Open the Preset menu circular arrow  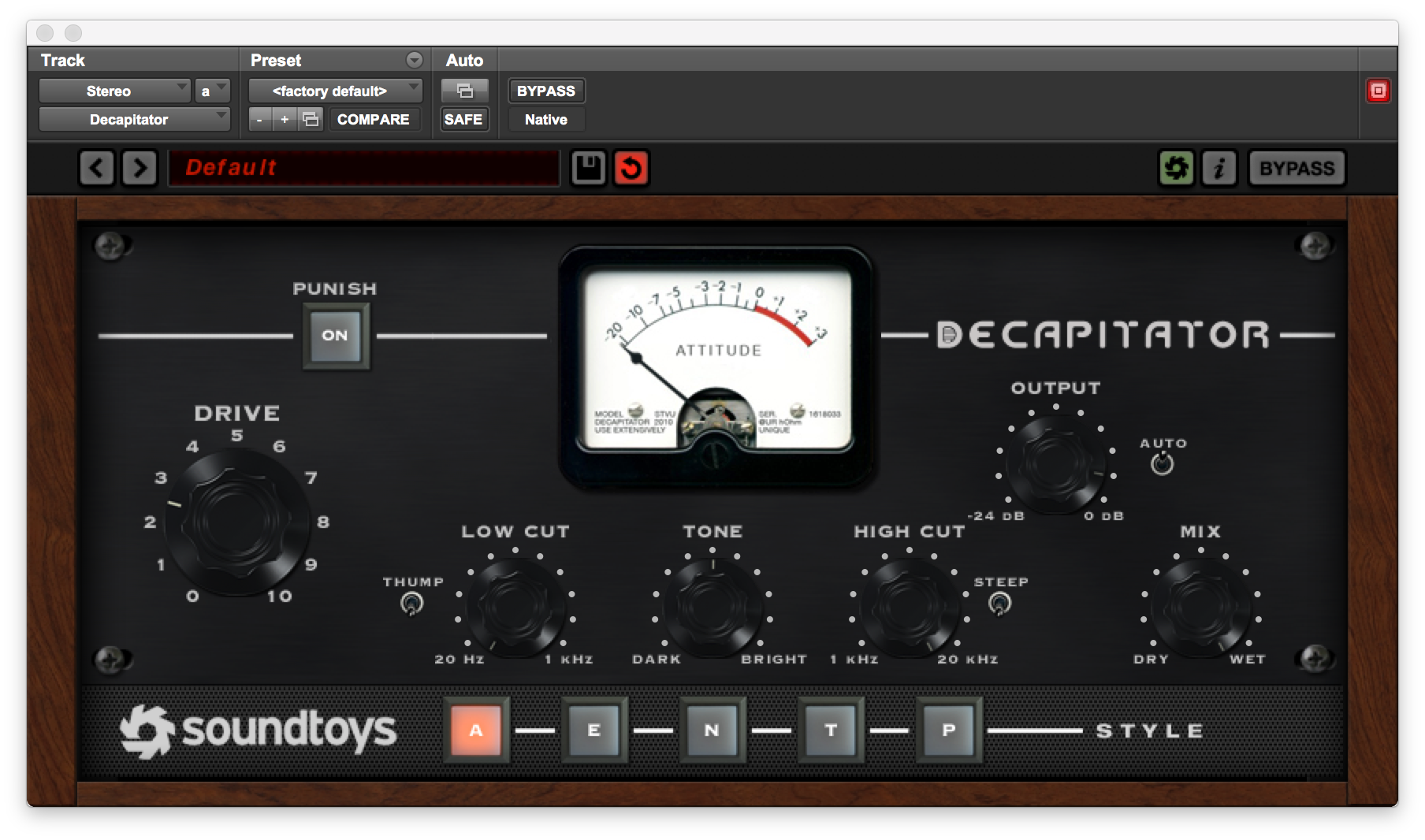tap(414, 60)
